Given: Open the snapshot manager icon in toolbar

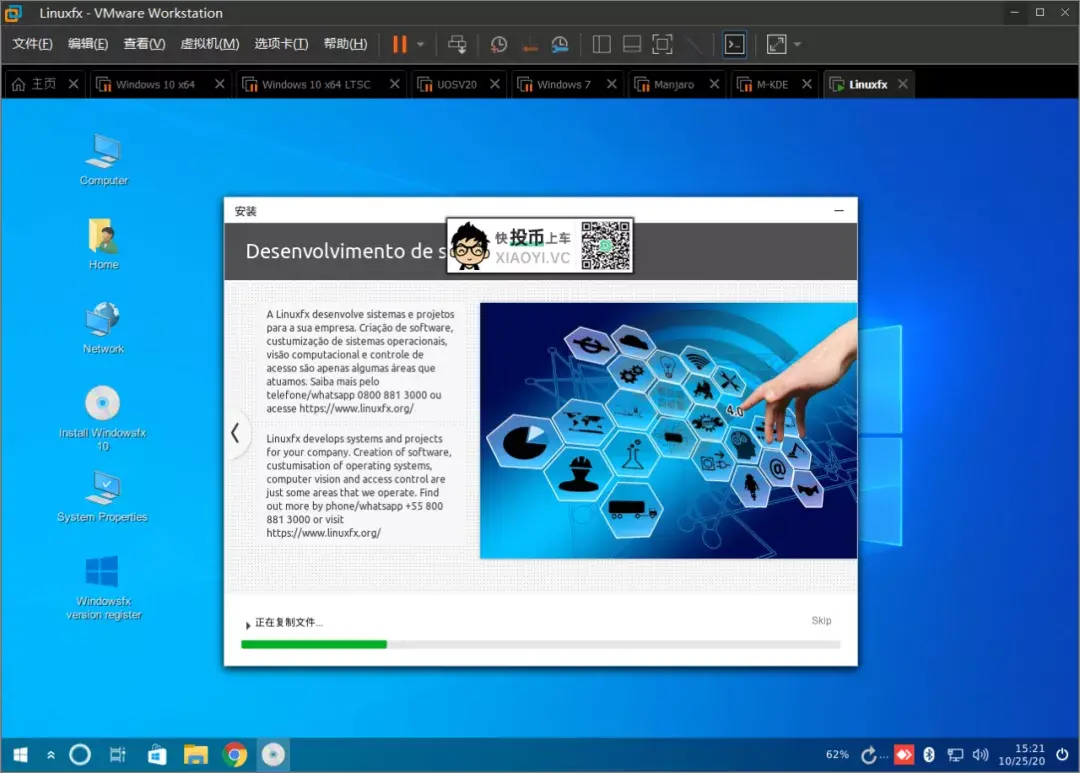Looking at the screenshot, I should point(560,44).
